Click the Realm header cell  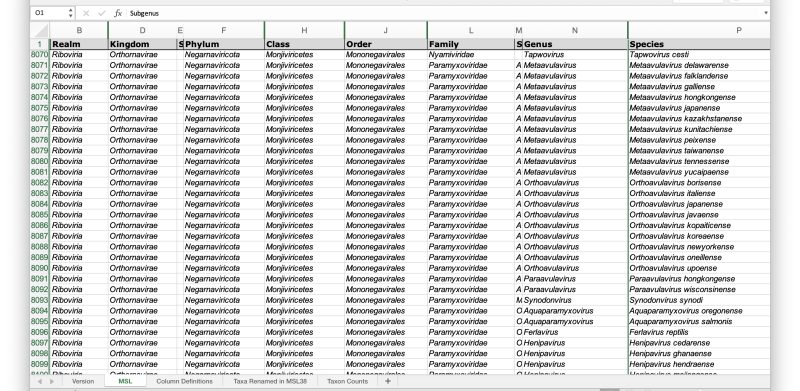click(79, 44)
